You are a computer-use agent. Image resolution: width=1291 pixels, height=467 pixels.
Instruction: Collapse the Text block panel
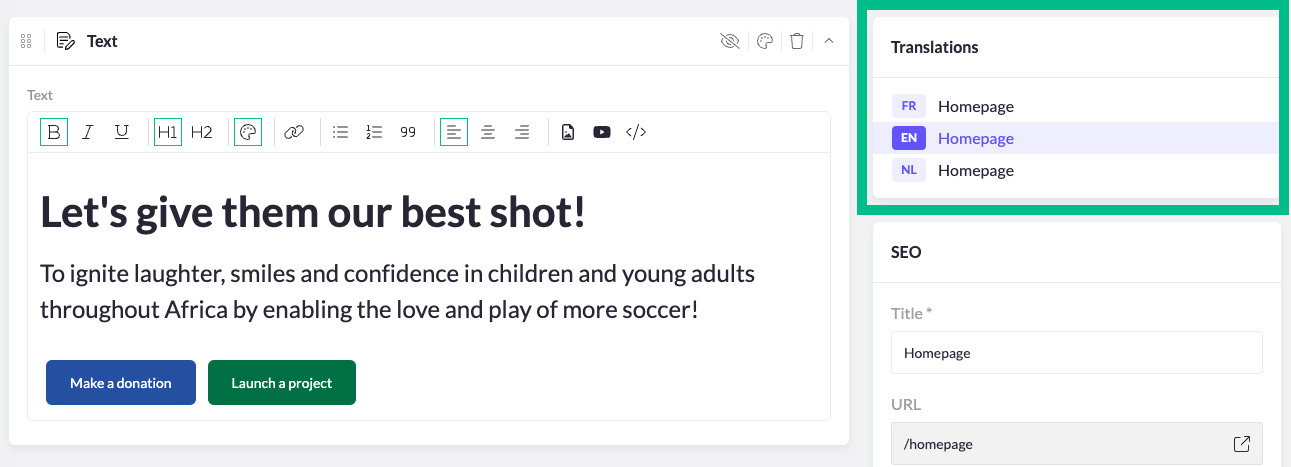coord(828,41)
